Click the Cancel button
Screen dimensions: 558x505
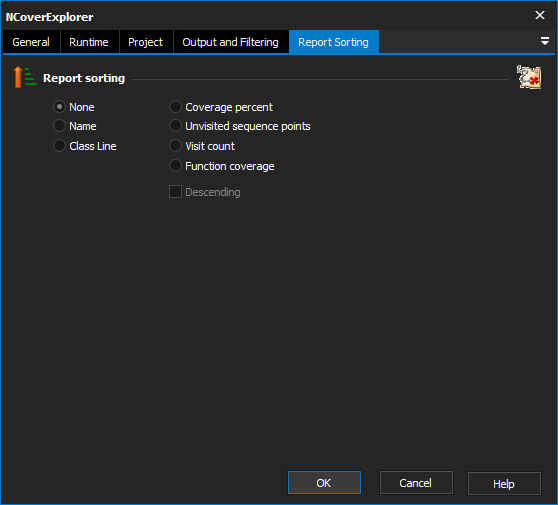point(416,483)
